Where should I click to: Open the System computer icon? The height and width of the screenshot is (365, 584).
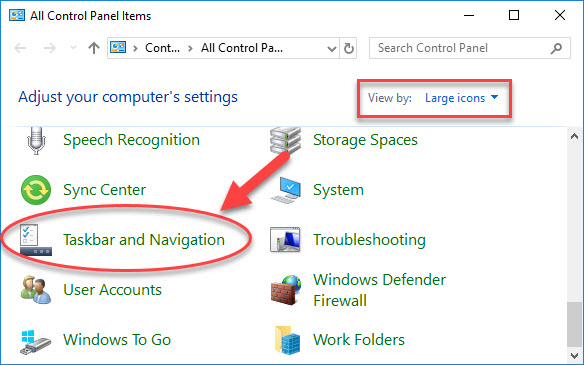coord(285,190)
